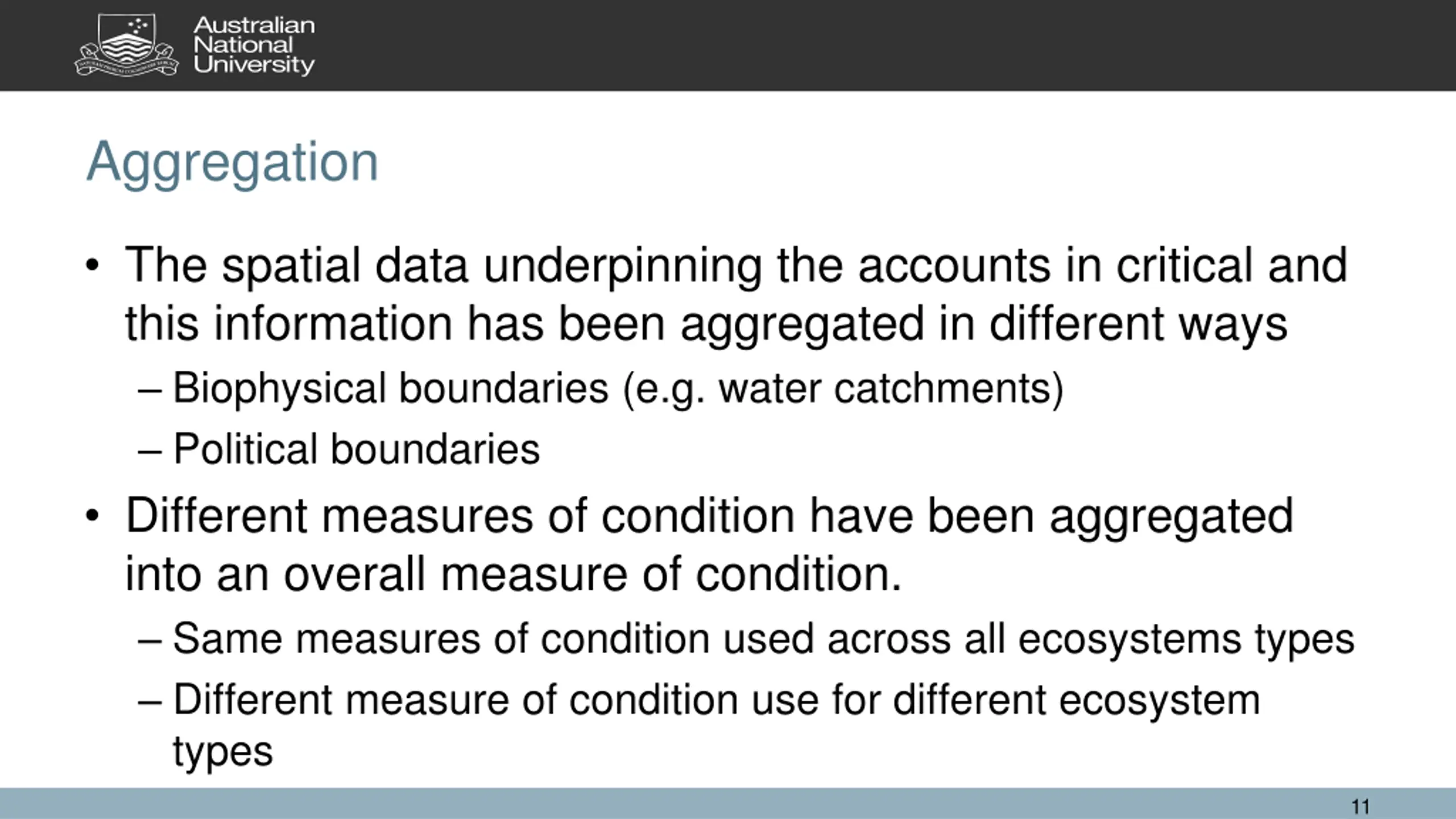The width and height of the screenshot is (1456, 819).
Task: Click the dash before Same measures of condition
Action: 150,642
